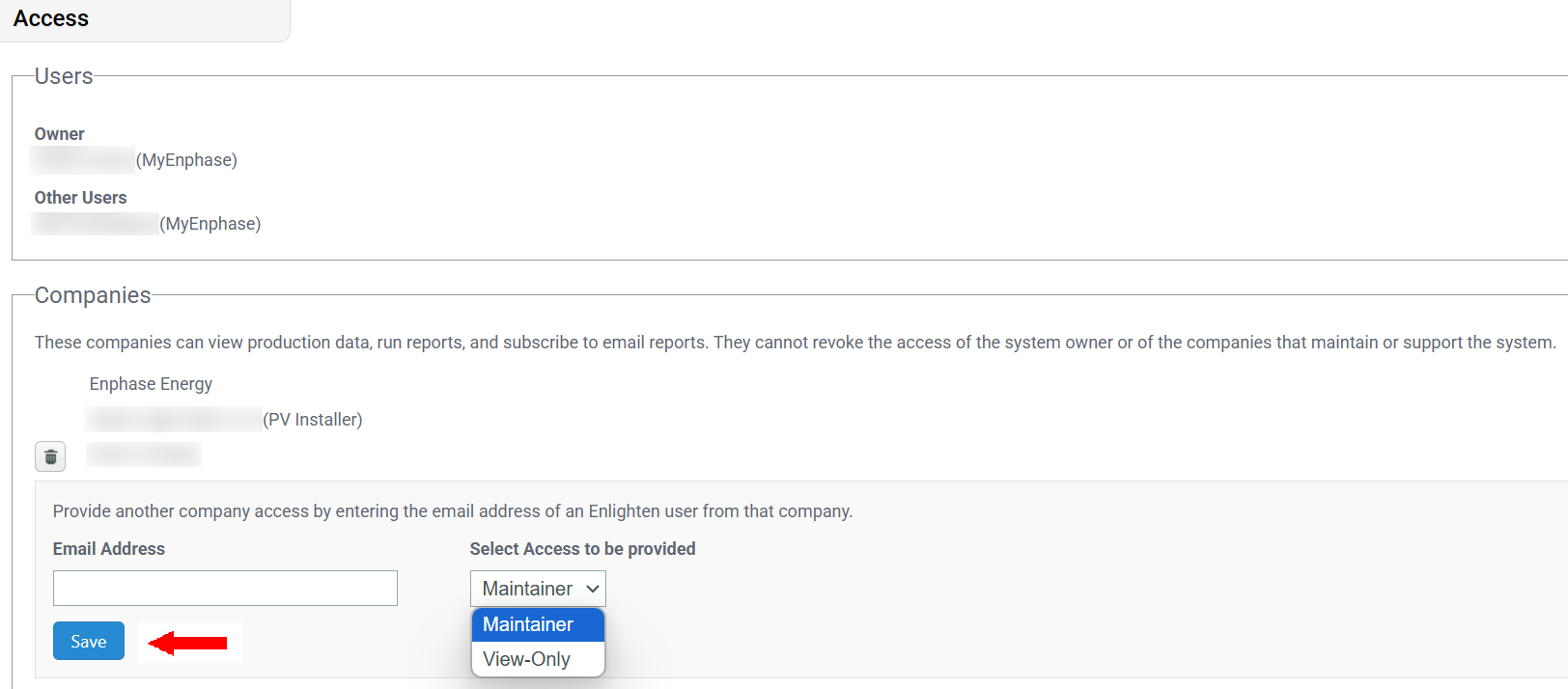1568x689 pixels.
Task: Choose Maintainer in the dropdown list
Action: (x=538, y=624)
